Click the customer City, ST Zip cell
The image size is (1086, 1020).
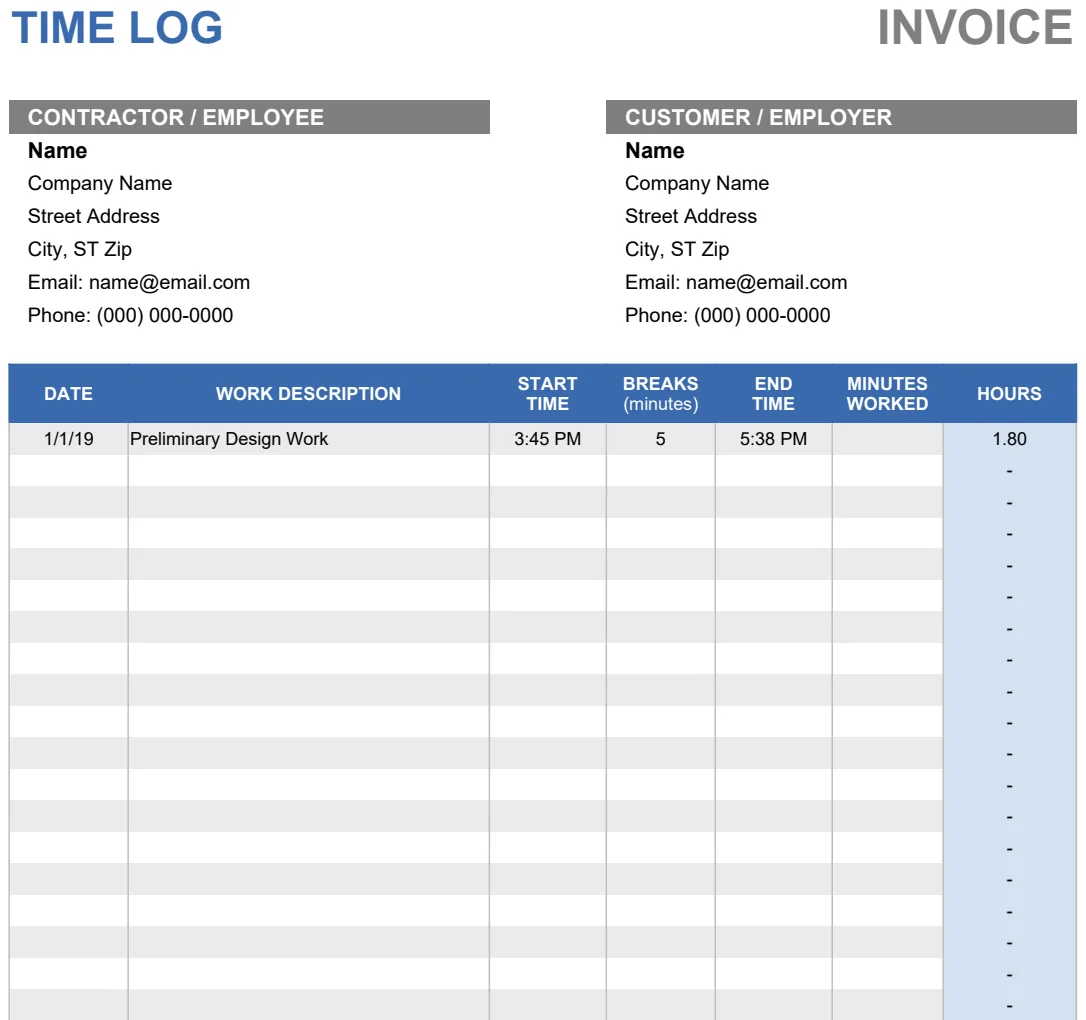coord(677,249)
